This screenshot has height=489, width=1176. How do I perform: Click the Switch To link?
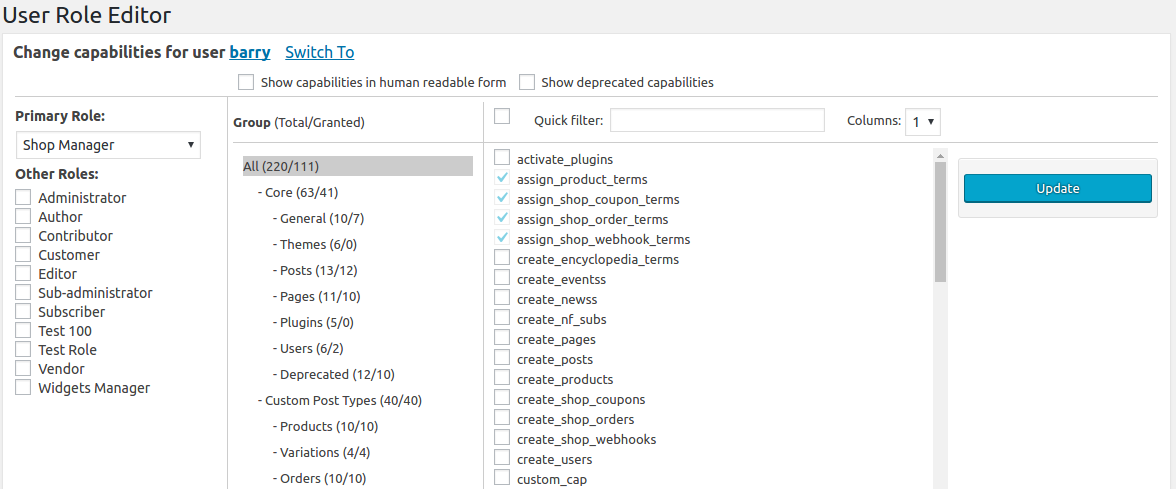[319, 52]
